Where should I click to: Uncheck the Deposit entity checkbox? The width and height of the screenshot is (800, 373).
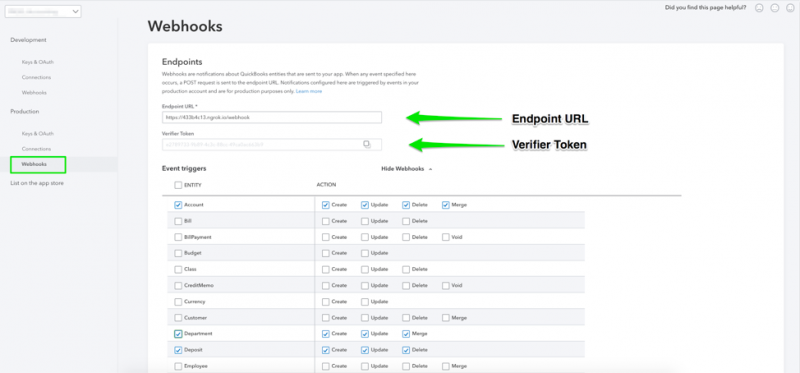178,351
